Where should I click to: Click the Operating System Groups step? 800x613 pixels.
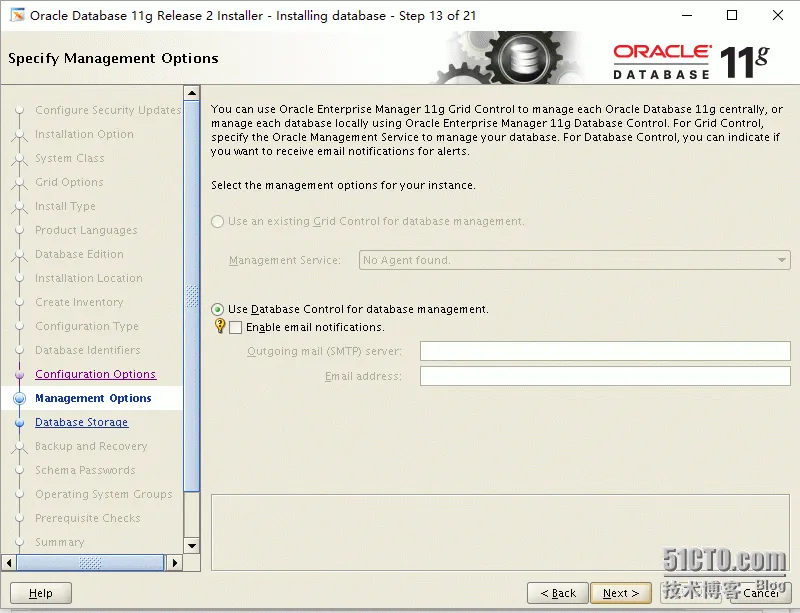tap(104, 494)
